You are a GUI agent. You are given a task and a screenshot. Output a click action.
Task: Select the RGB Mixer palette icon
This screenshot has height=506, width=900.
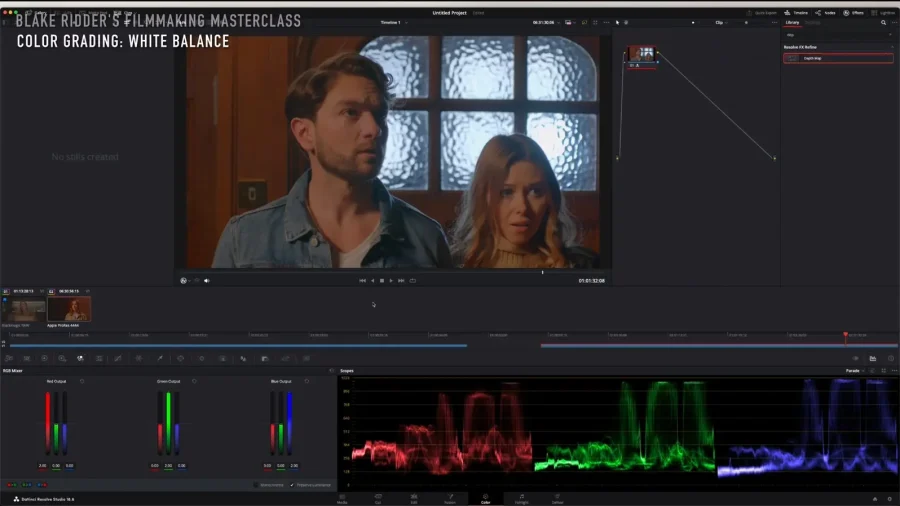click(80, 359)
